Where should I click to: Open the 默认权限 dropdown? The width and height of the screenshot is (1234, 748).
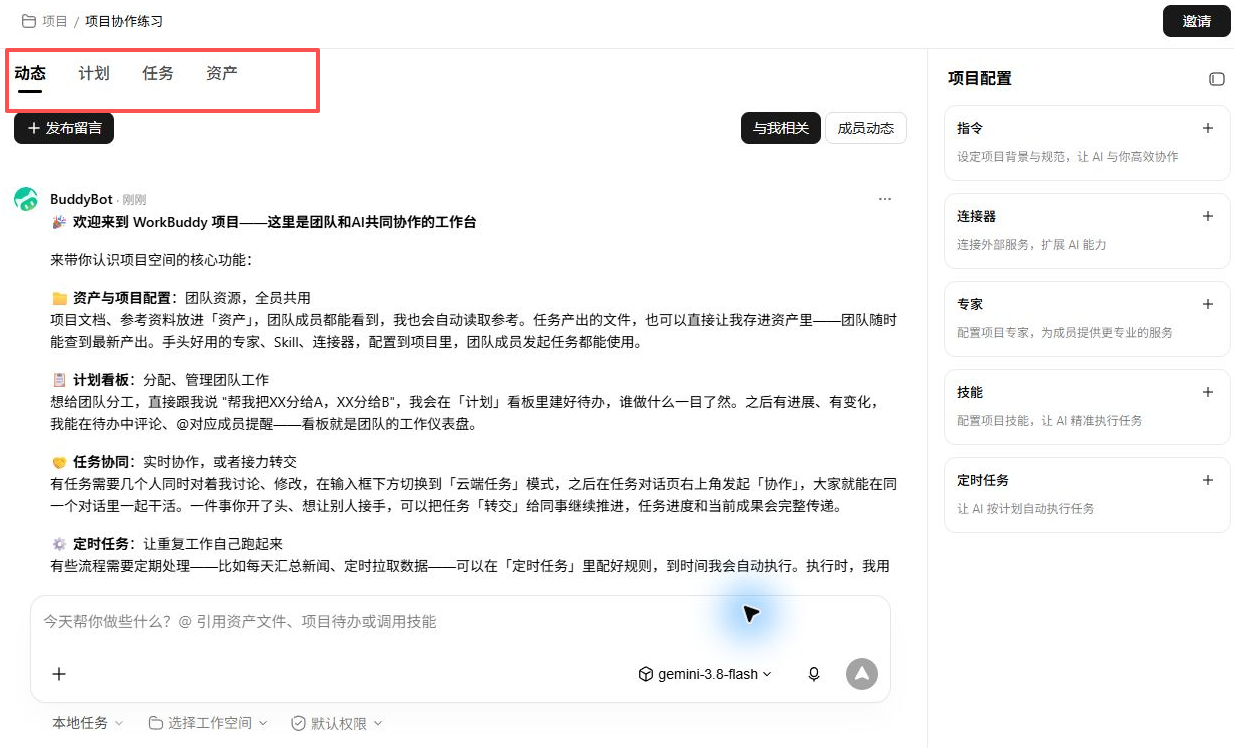point(337,723)
